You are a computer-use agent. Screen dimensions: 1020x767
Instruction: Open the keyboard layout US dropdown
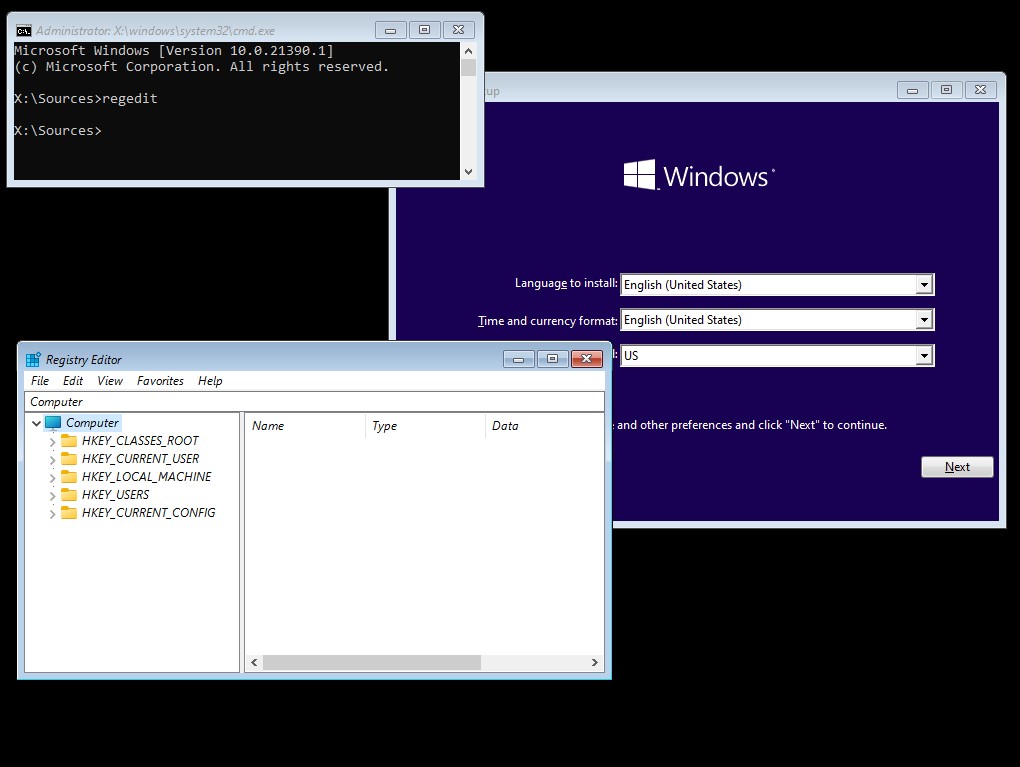click(x=924, y=355)
